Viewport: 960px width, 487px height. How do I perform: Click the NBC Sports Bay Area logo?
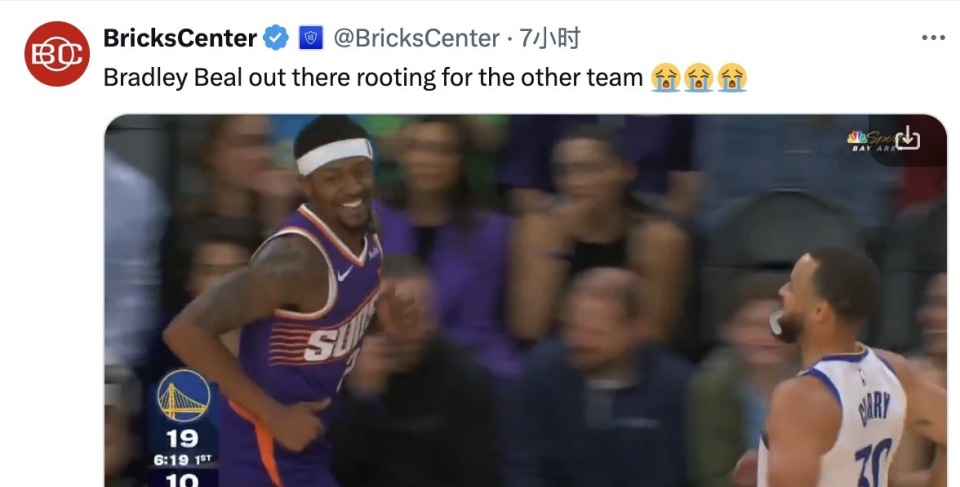(x=871, y=140)
